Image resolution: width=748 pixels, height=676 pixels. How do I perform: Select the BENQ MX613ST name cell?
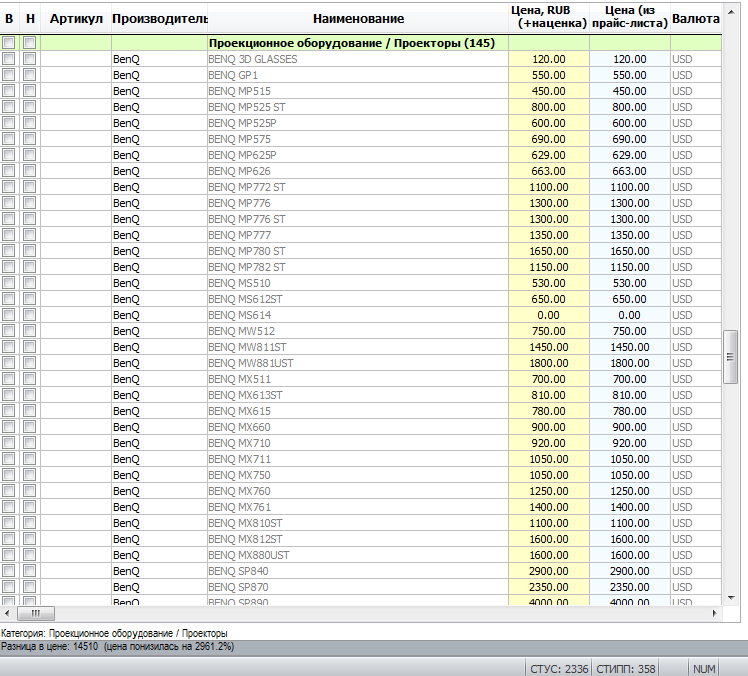coord(358,395)
